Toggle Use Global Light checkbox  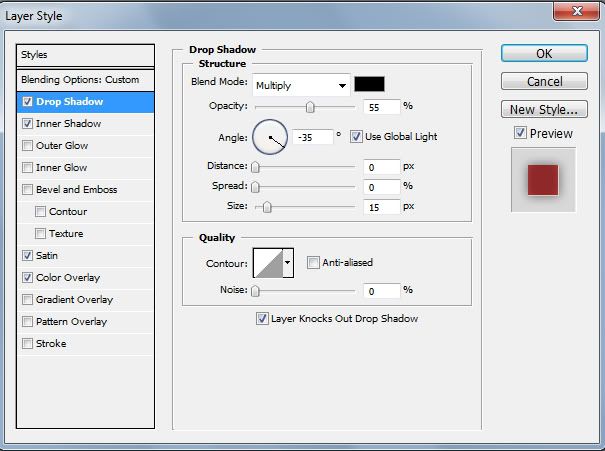point(356,136)
